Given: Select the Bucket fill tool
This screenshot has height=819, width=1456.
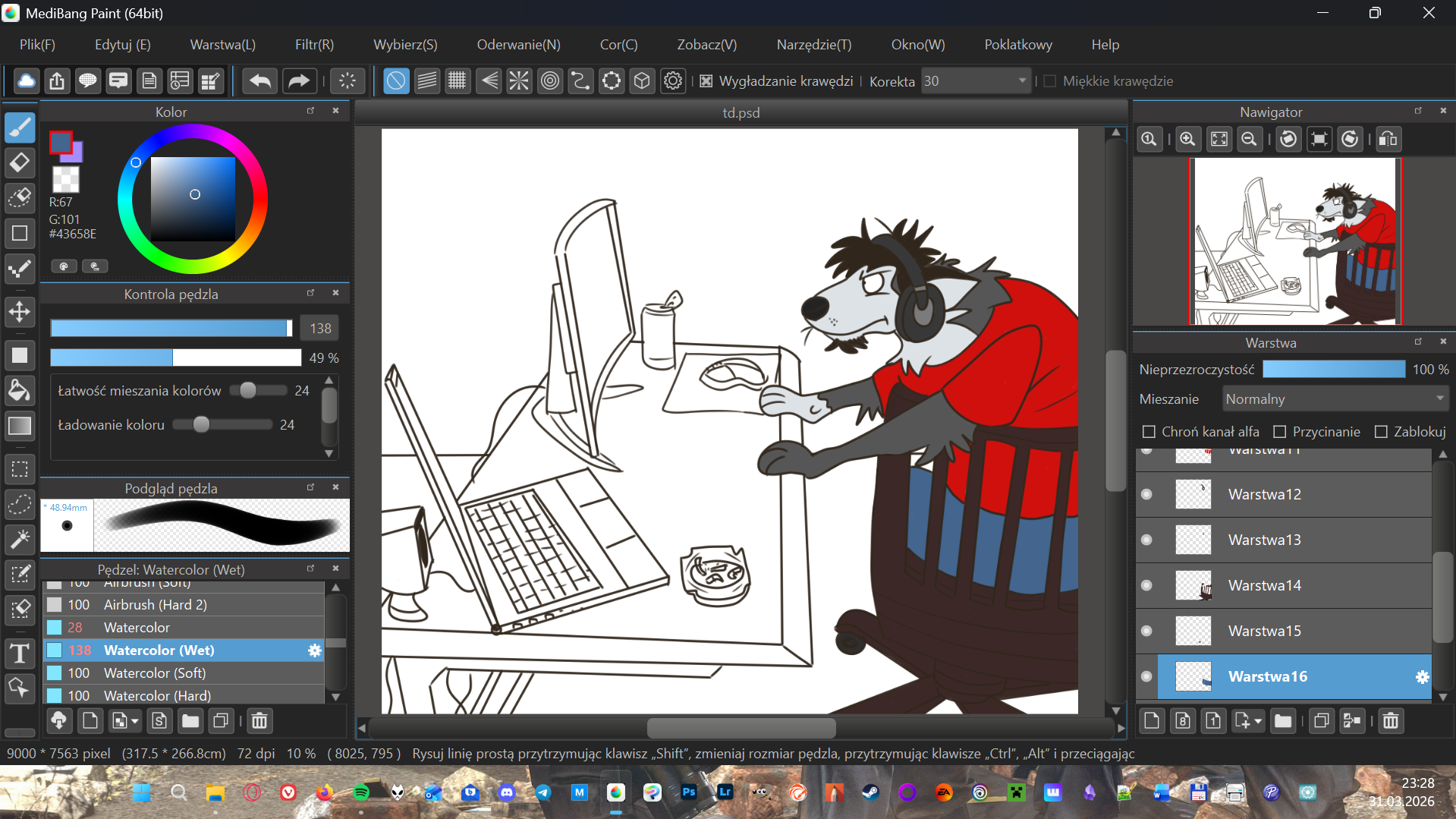Looking at the screenshot, I should [x=20, y=391].
